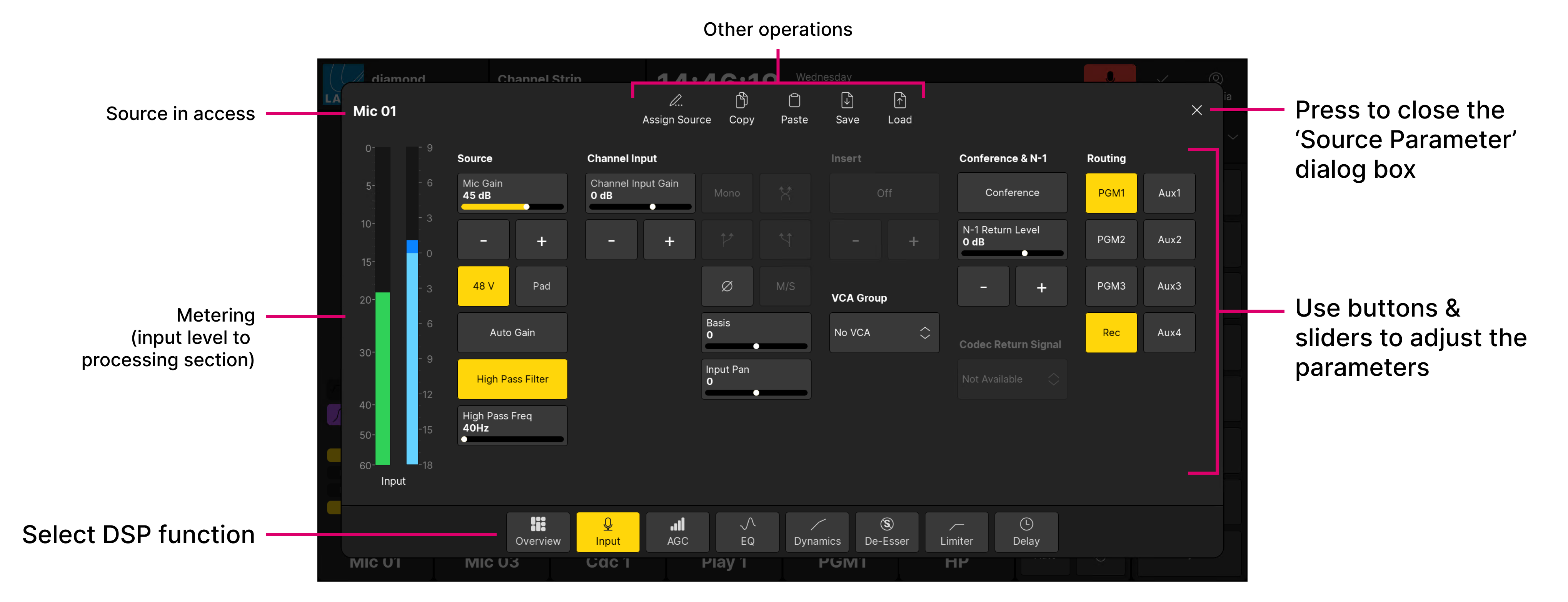Open the EQ DSP function
This screenshot has width=1568, height=602.
pyautogui.click(x=747, y=532)
